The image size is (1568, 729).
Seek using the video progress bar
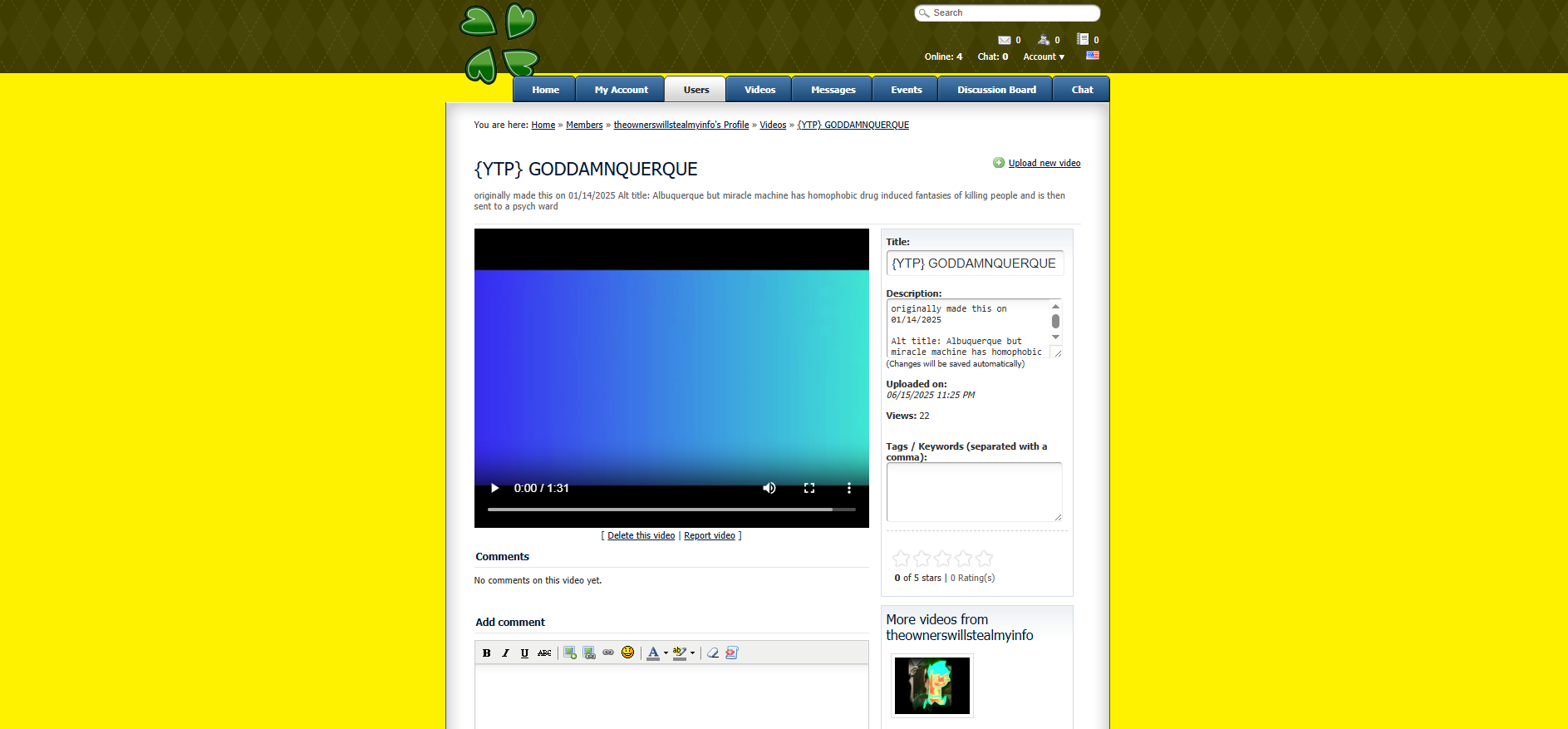pos(671,509)
